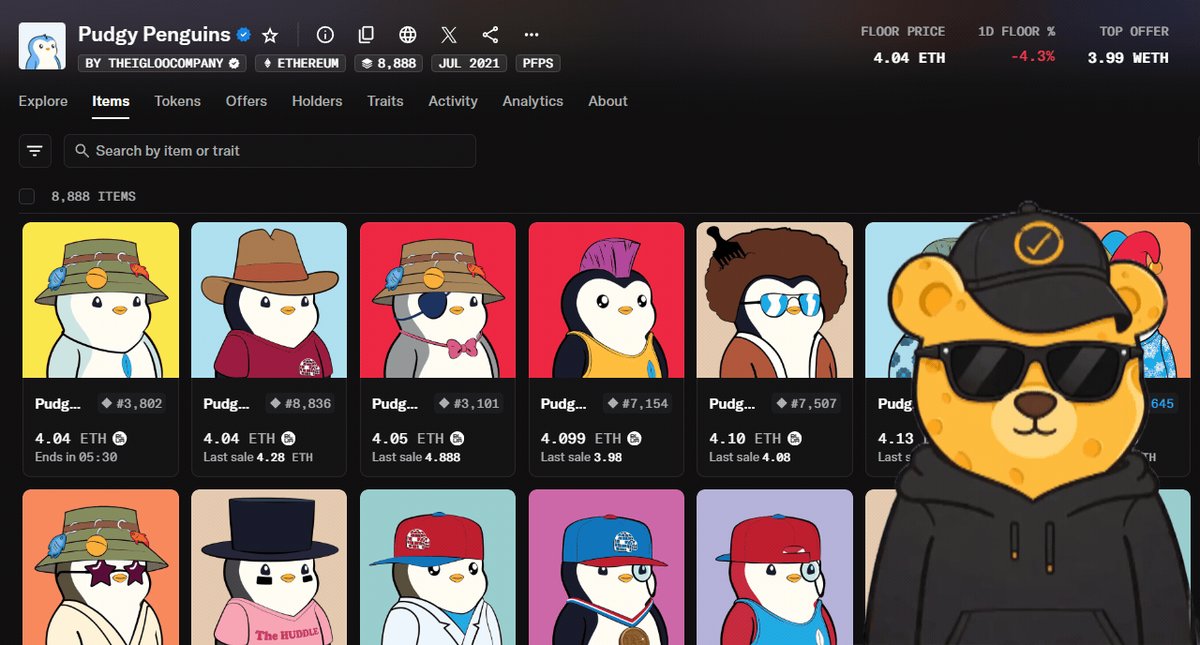
Task: Open the collection's X profile icon
Action: pyautogui.click(x=449, y=35)
